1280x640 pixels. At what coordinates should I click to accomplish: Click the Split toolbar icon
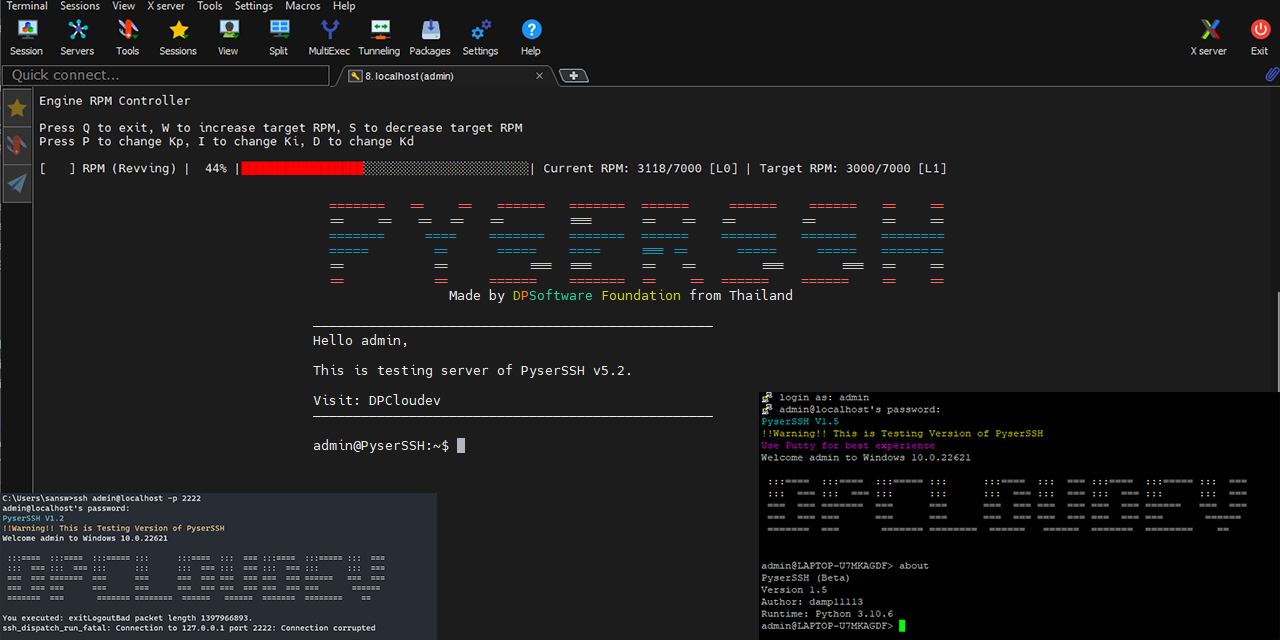coord(278,37)
